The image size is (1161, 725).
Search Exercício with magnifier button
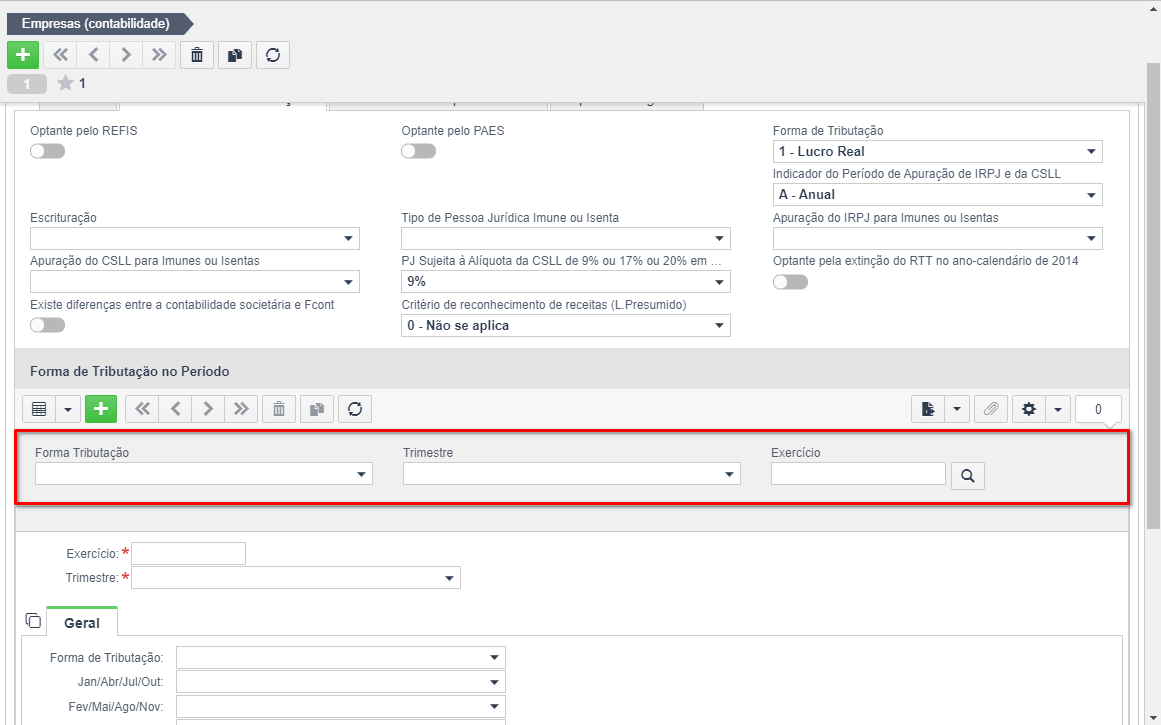coord(968,475)
